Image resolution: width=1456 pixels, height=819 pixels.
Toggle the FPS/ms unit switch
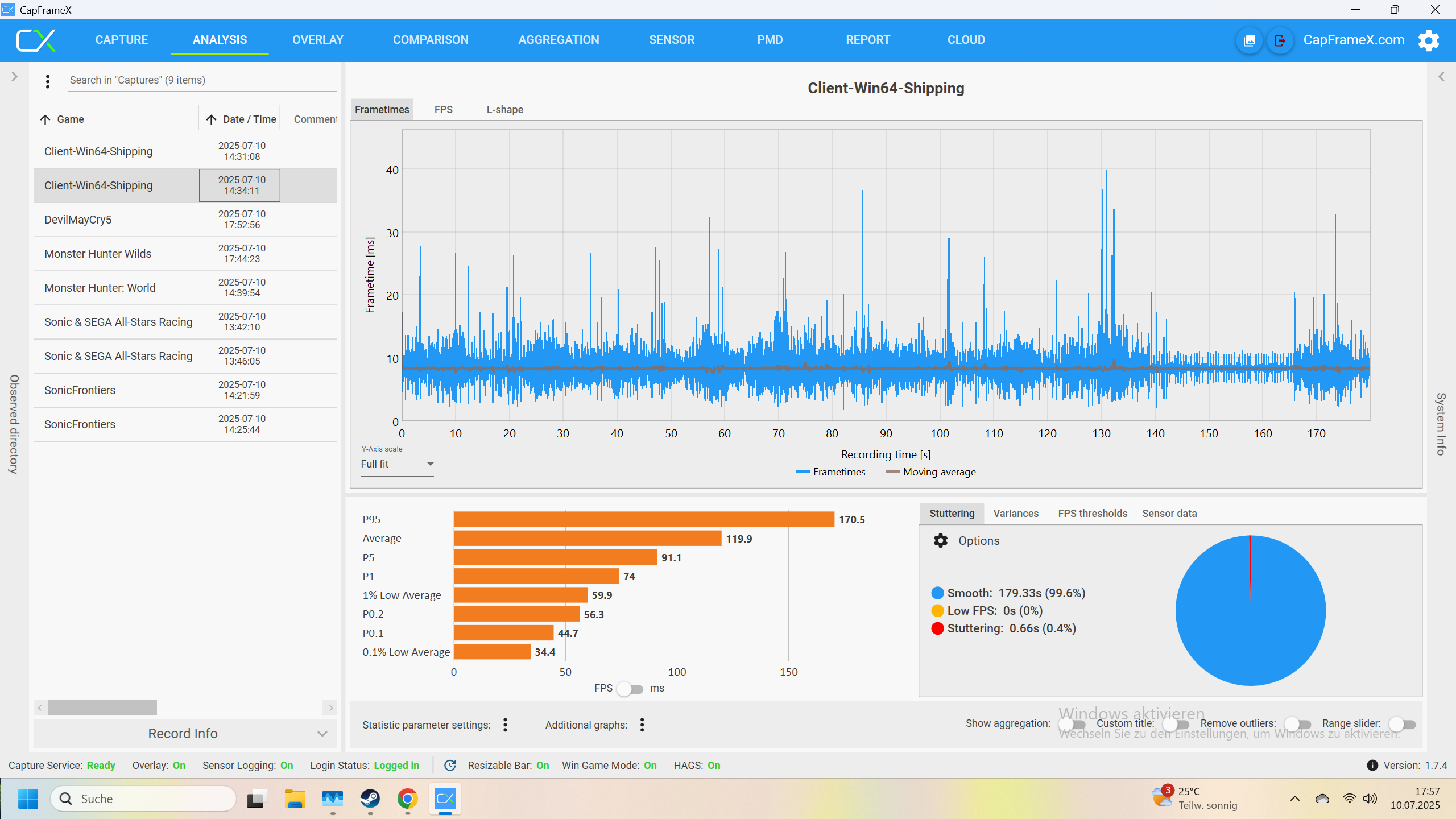pyautogui.click(x=630, y=689)
